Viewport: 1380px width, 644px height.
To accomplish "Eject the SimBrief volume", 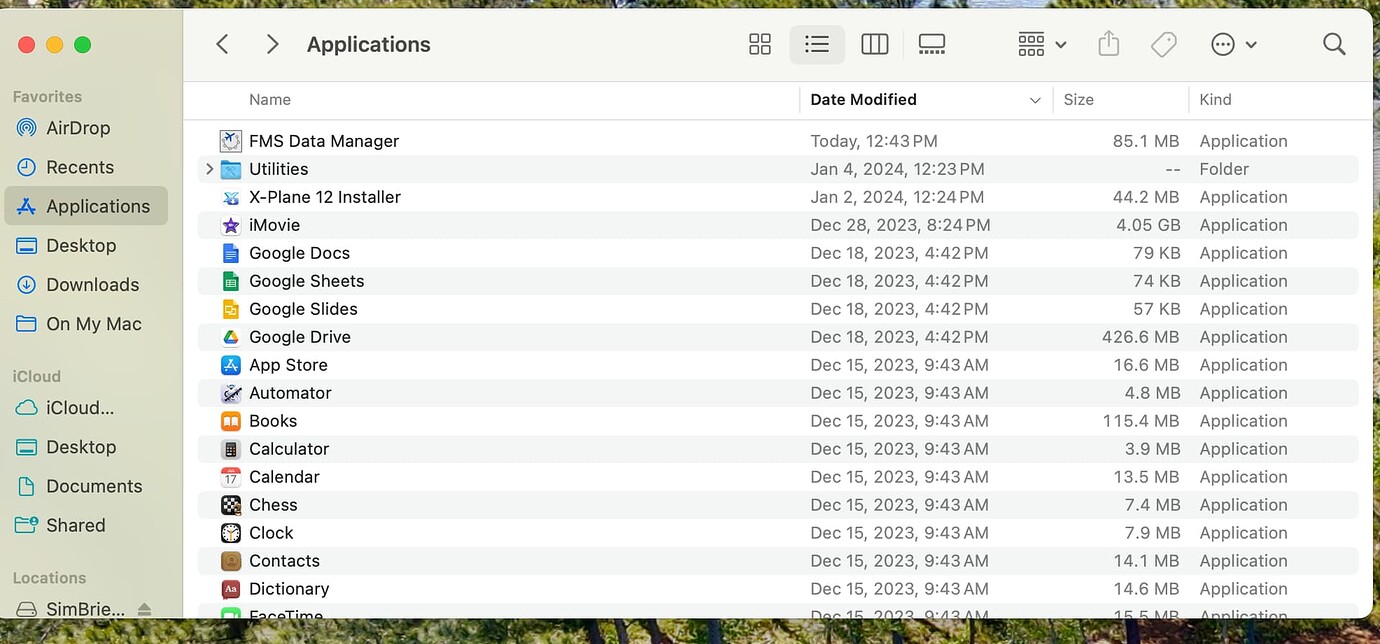I will pos(144,609).
